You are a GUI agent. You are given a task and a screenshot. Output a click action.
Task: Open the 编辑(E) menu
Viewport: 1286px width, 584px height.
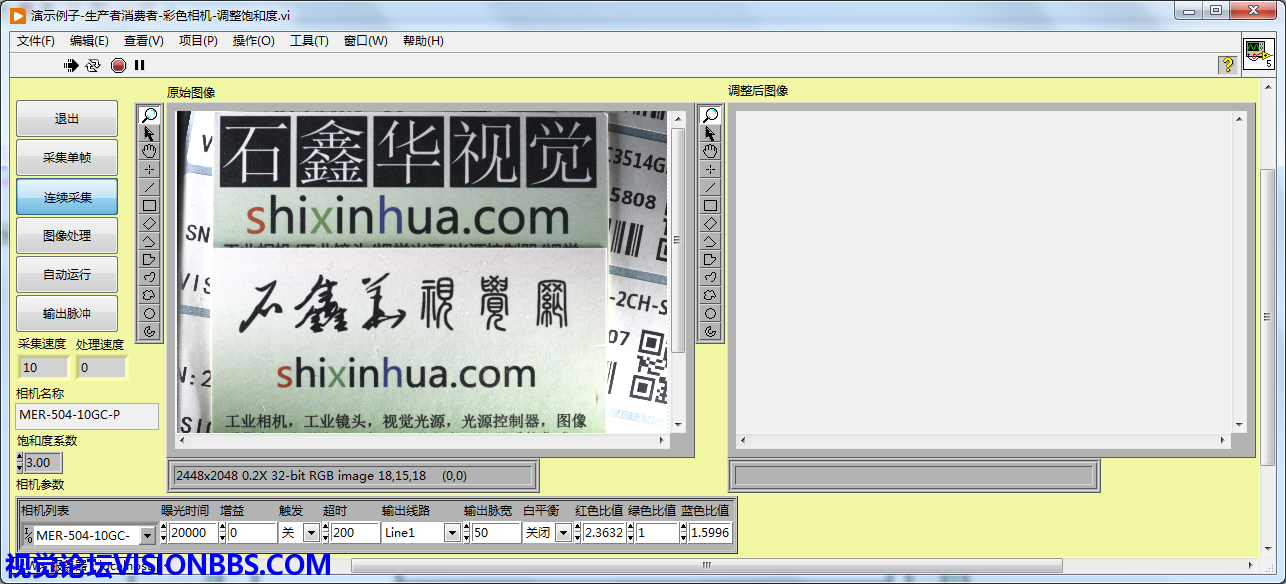click(89, 41)
